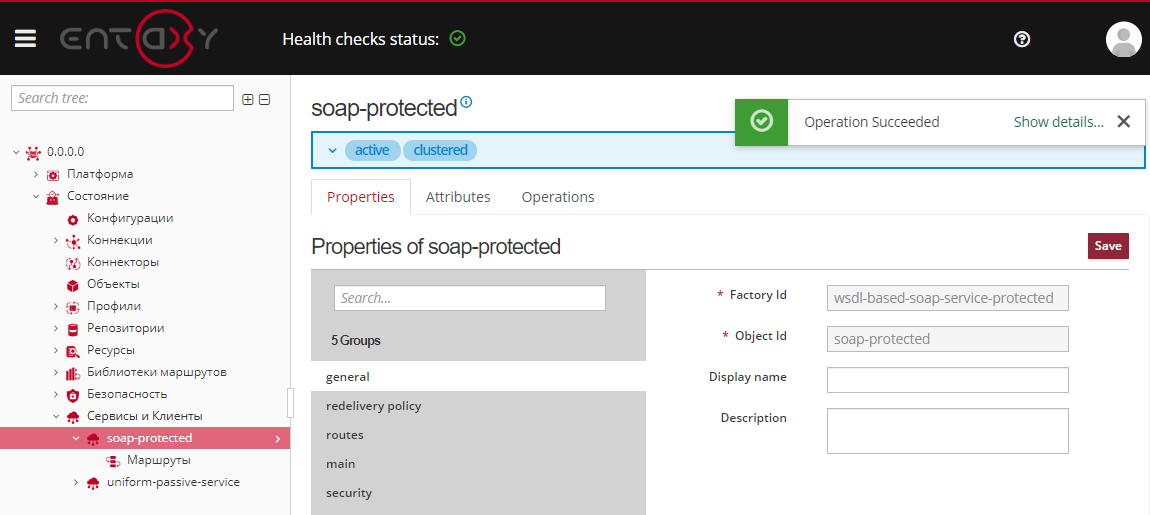Click the Factory Id field
Viewport: 1150px width, 515px height.
pos(948,298)
